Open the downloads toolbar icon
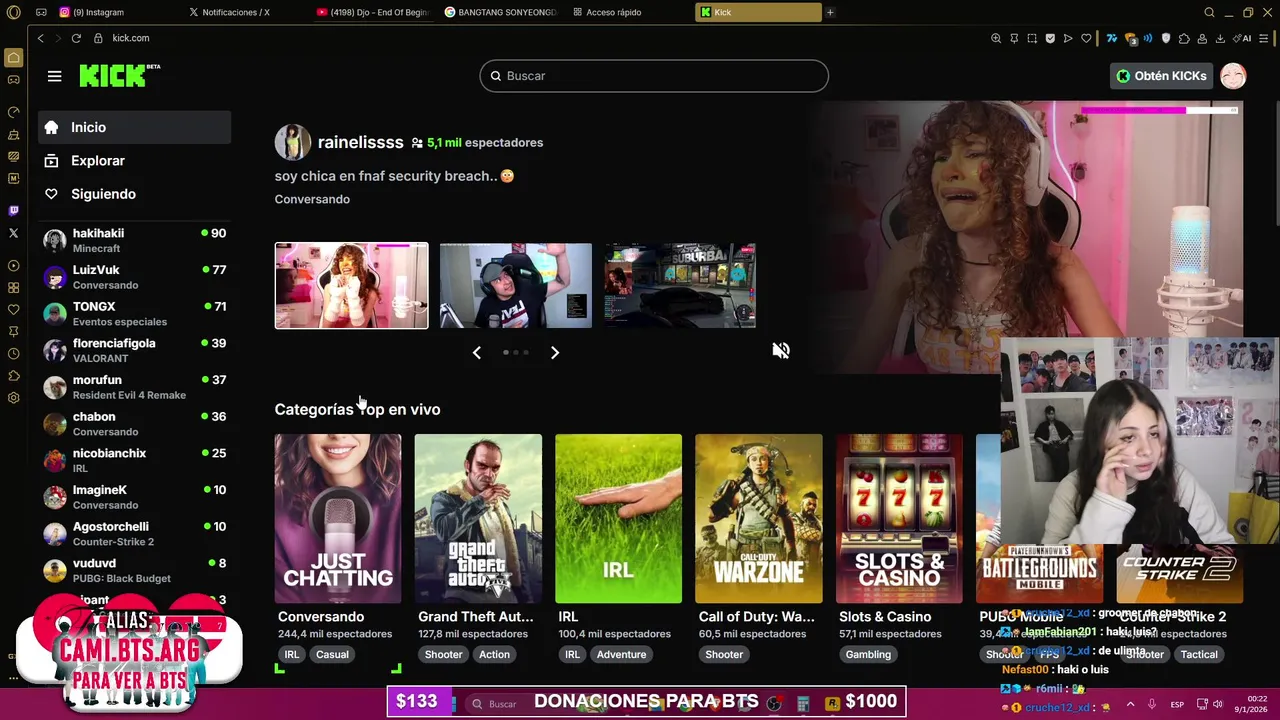Image resolution: width=1280 pixels, height=720 pixels. point(1220,38)
